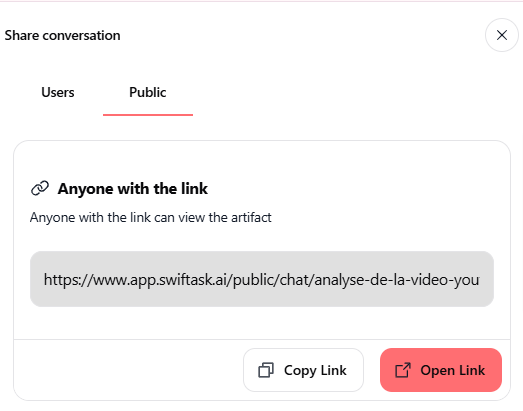Screen dimensions: 523x411
Task: Click the 'Copy Link' text label
Action: pos(315,370)
